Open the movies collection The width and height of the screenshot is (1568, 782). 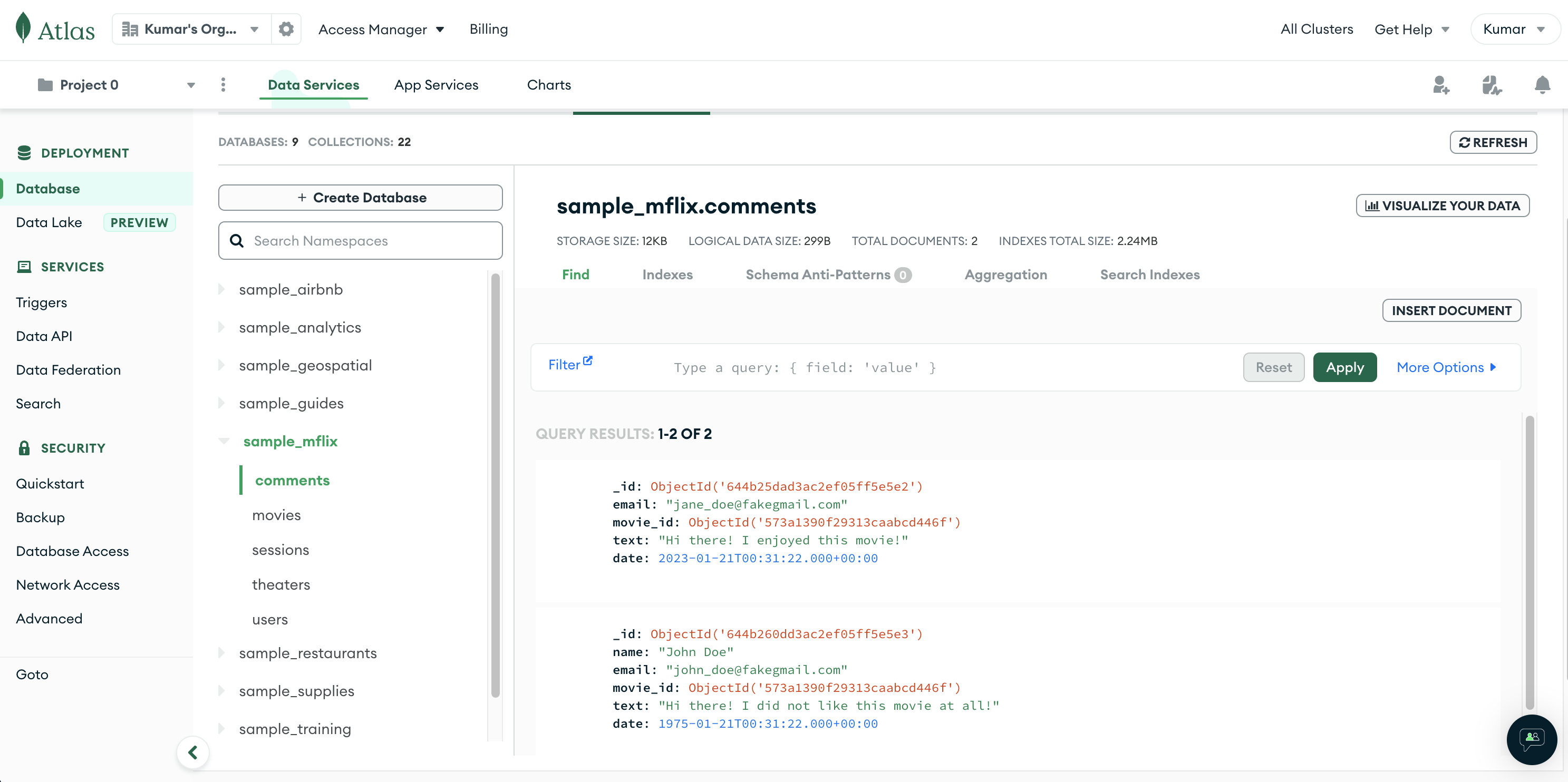coord(276,515)
